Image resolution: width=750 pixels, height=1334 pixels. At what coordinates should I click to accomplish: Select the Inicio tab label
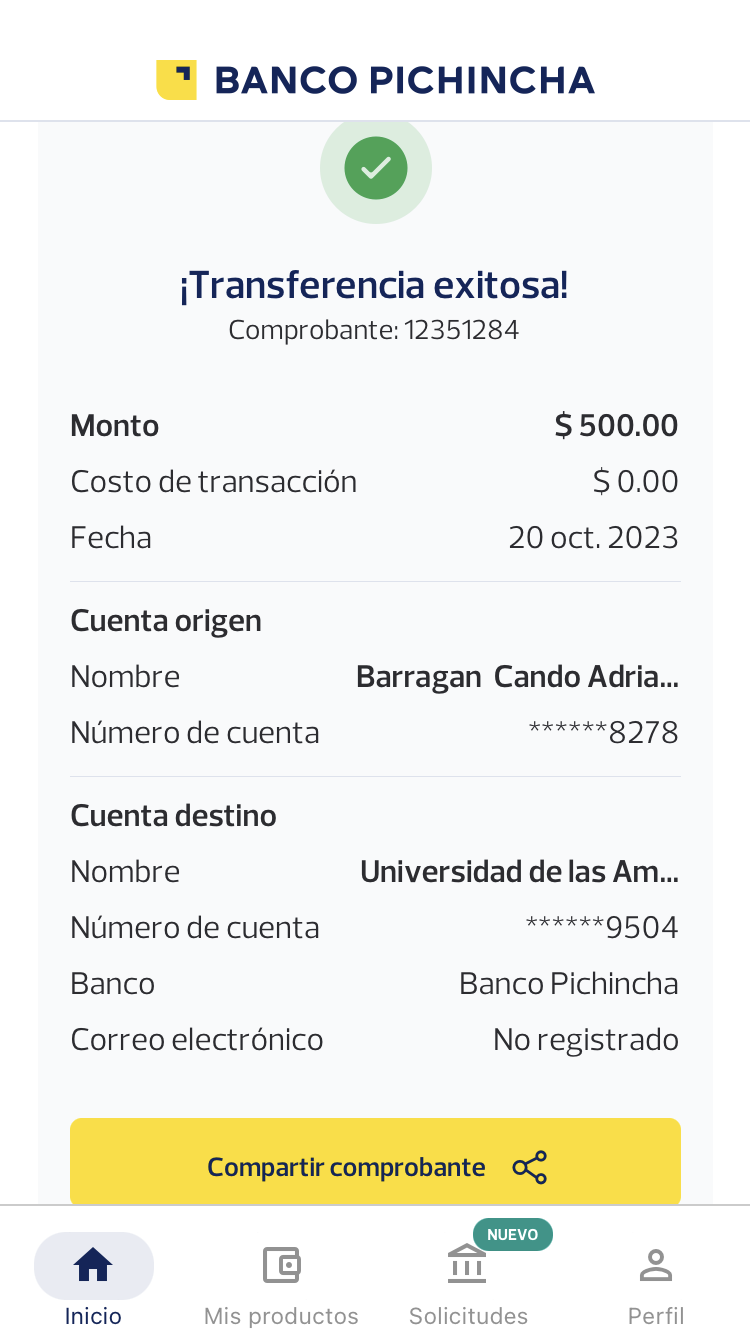coord(93,1315)
